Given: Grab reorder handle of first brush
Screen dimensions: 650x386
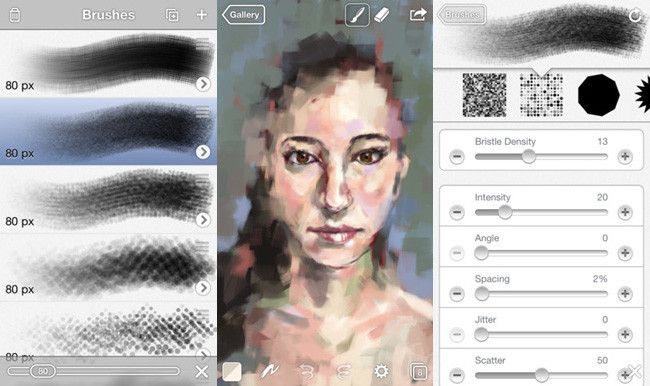Looking at the screenshot, I should point(202,44).
